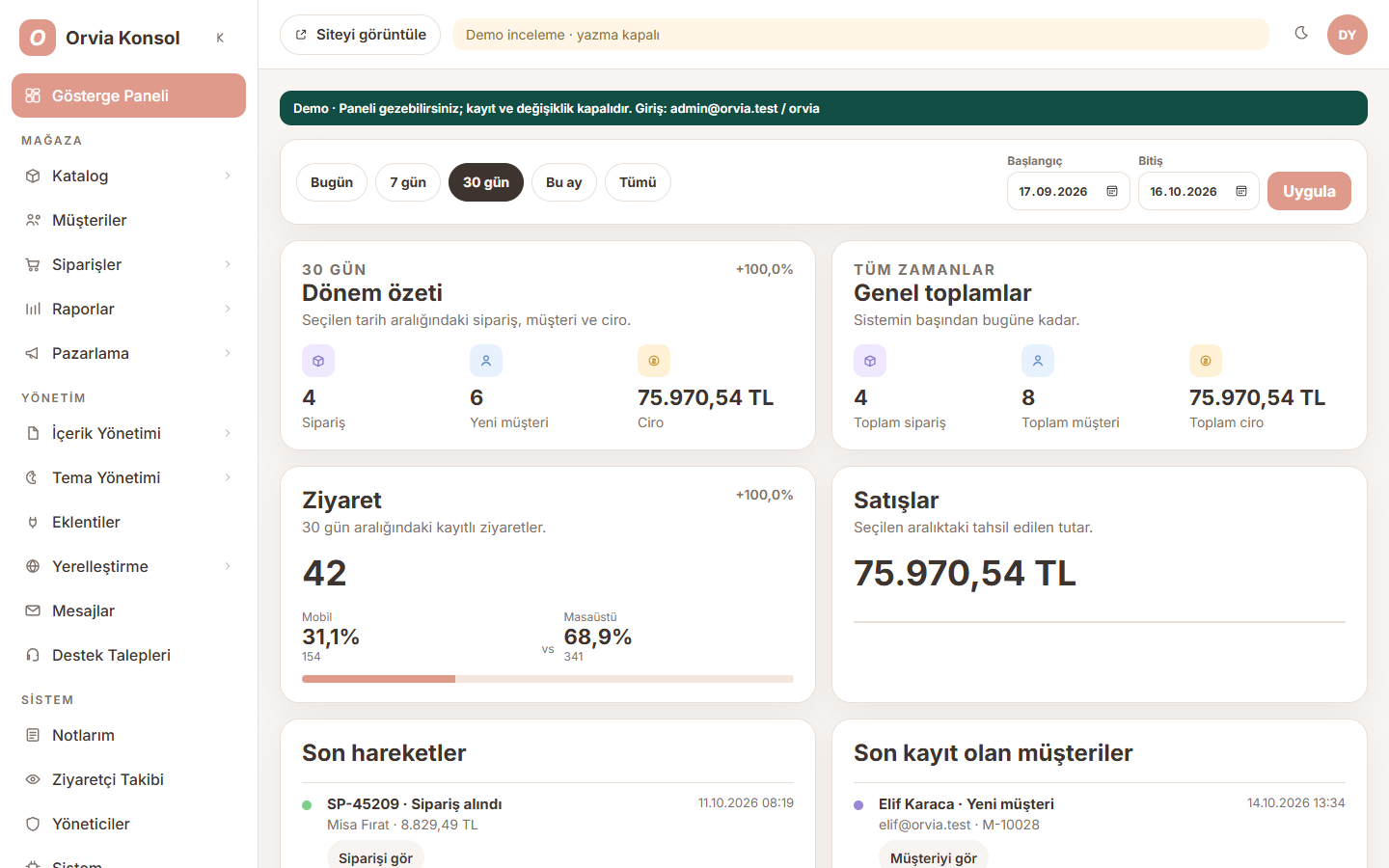
Task: Click the Satışlar total 75.970,54 TL
Action: pos(965,573)
